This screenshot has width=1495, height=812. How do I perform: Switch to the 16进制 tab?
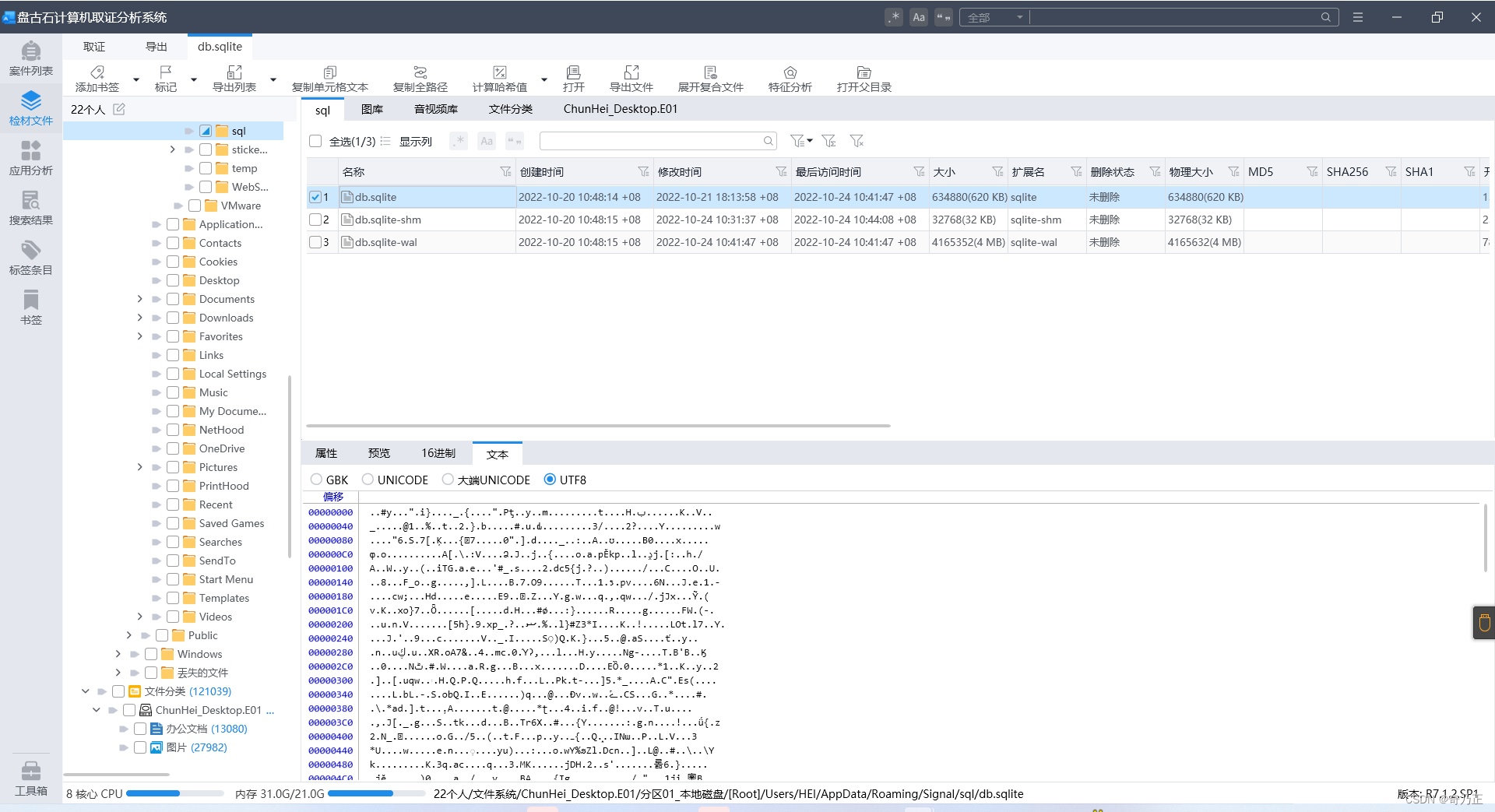pos(438,453)
